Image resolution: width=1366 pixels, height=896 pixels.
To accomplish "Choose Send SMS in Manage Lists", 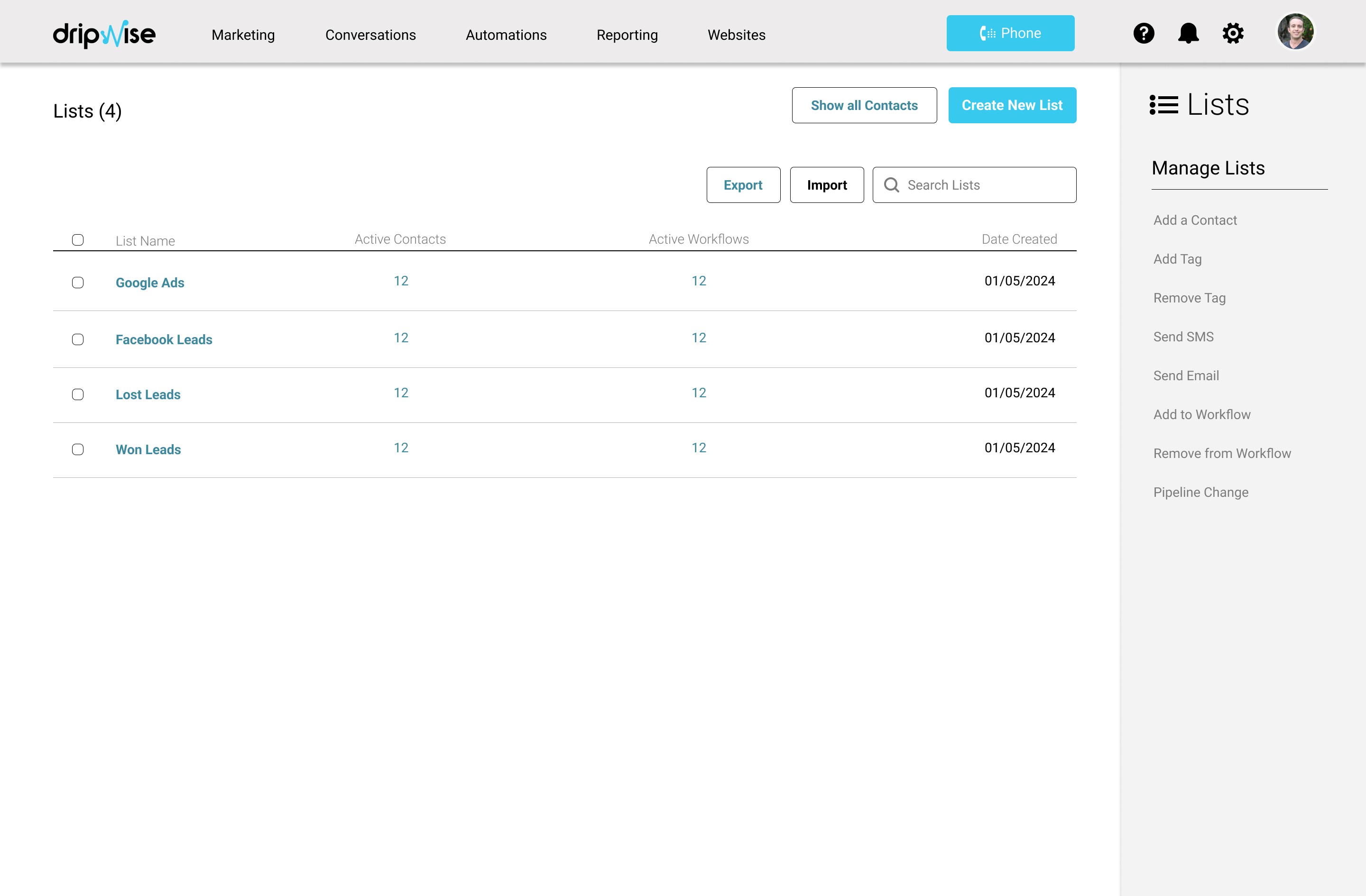I will click(1183, 337).
